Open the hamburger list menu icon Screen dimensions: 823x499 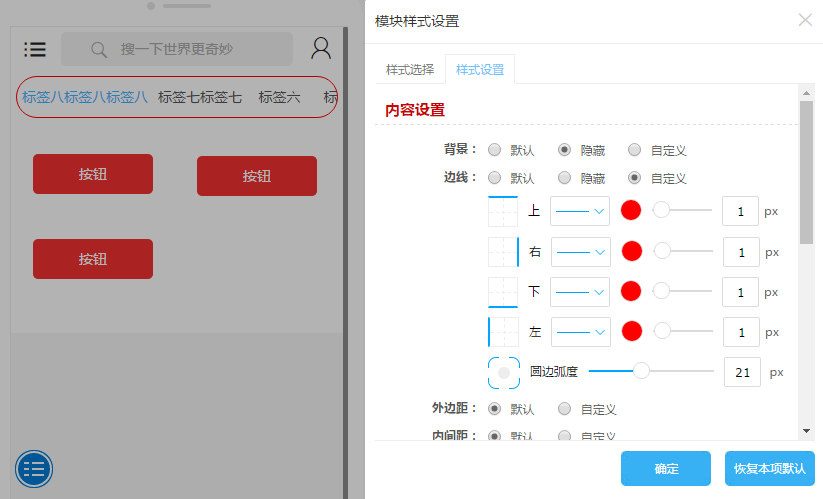[35, 49]
